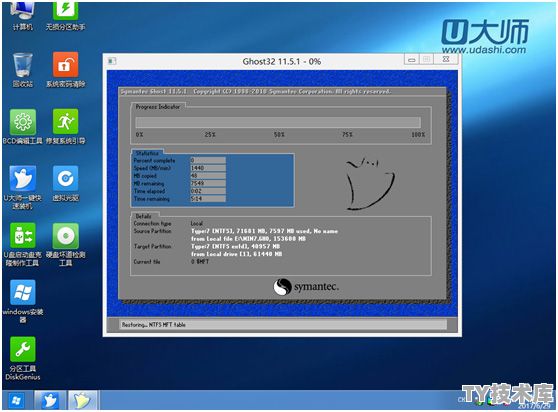Open the USB boot disk creation tool icon
Image resolution: width=558 pixels, height=412 pixels.
[x=23, y=244]
